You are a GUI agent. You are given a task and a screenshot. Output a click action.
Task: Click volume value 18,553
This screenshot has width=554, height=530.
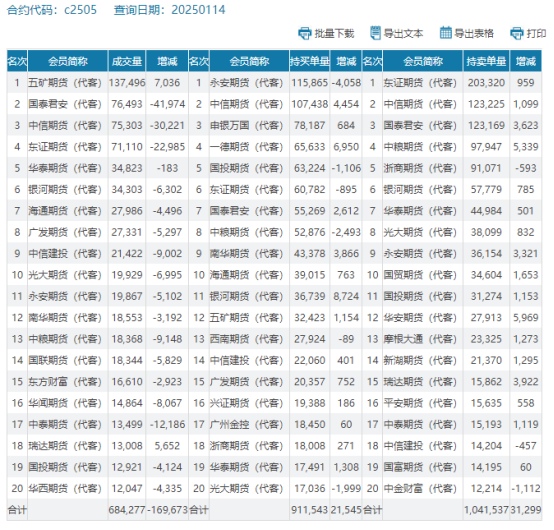(x=127, y=318)
